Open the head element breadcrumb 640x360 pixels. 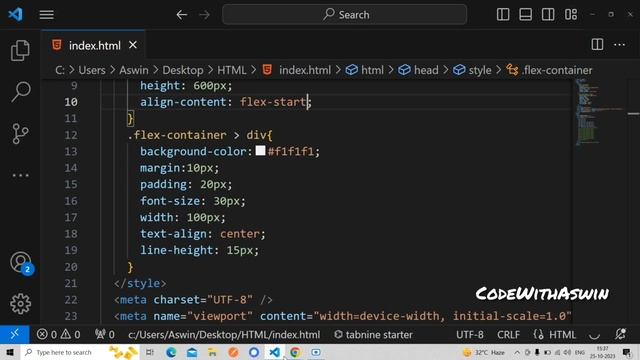418,70
